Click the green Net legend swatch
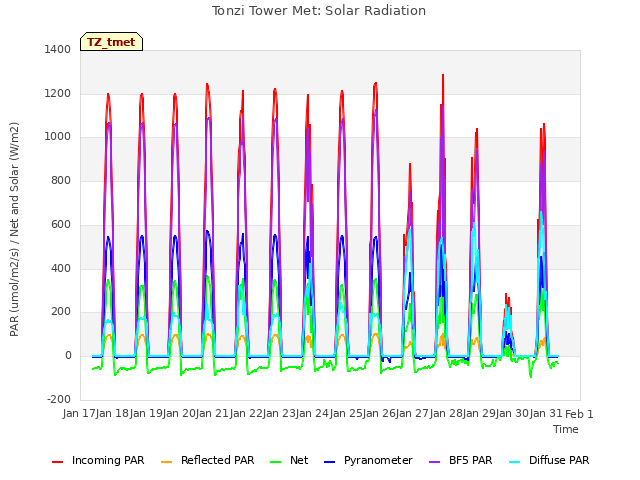640x480 pixels. (x=276, y=462)
